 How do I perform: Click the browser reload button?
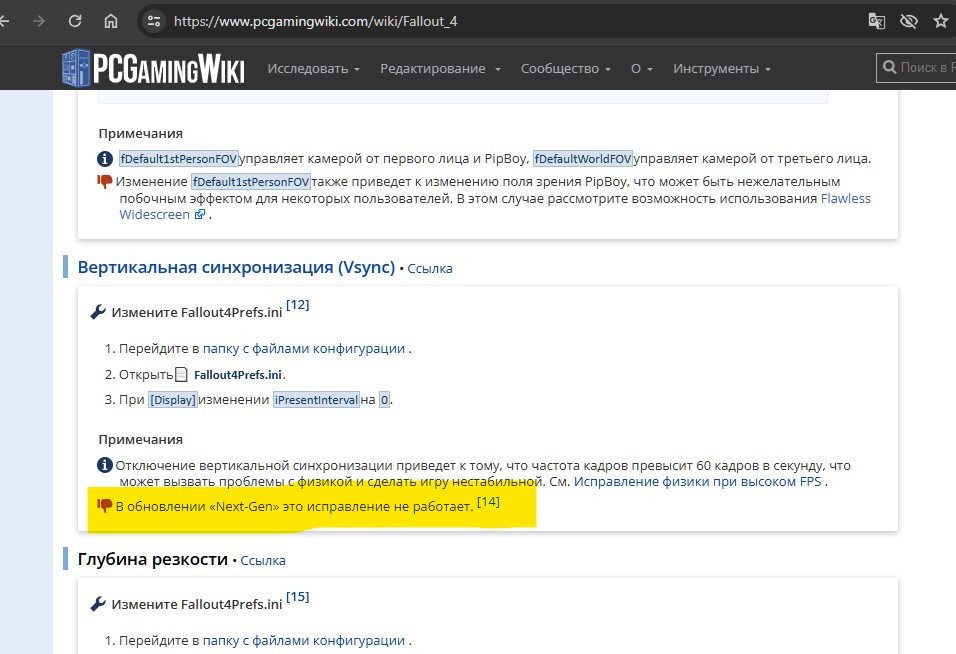75,20
